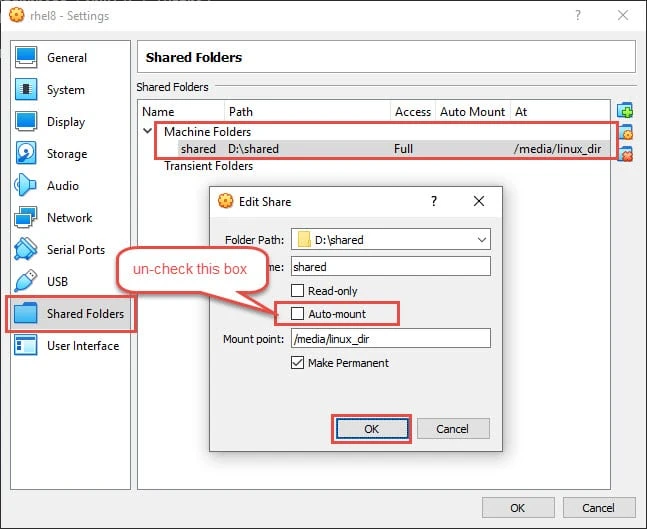
Task: Open the USB settings category
Action: click(x=70, y=281)
